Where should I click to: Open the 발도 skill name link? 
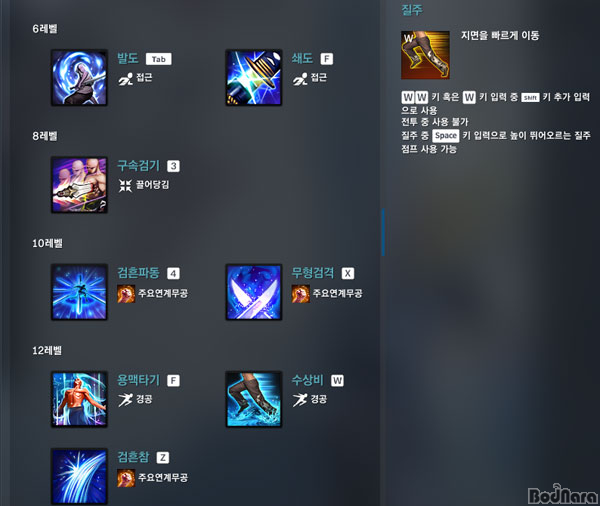pos(128,59)
